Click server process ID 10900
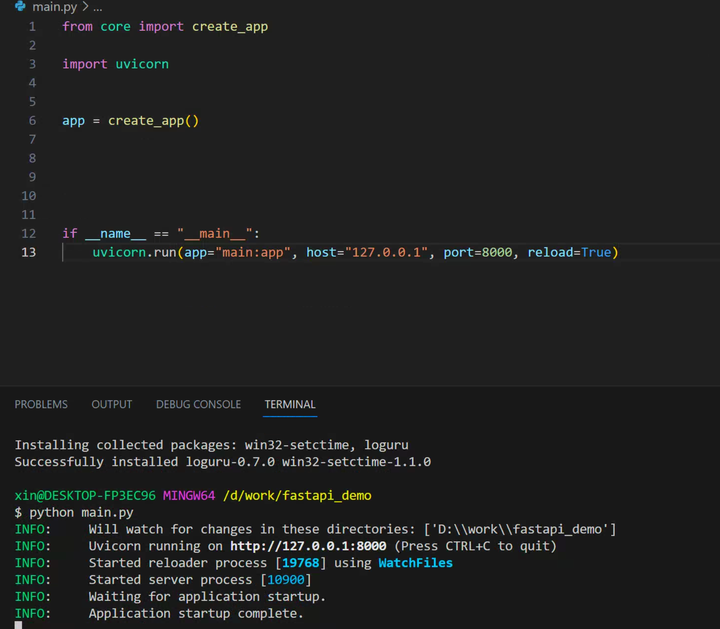Viewport: 720px width, 629px height. tap(286, 580)
